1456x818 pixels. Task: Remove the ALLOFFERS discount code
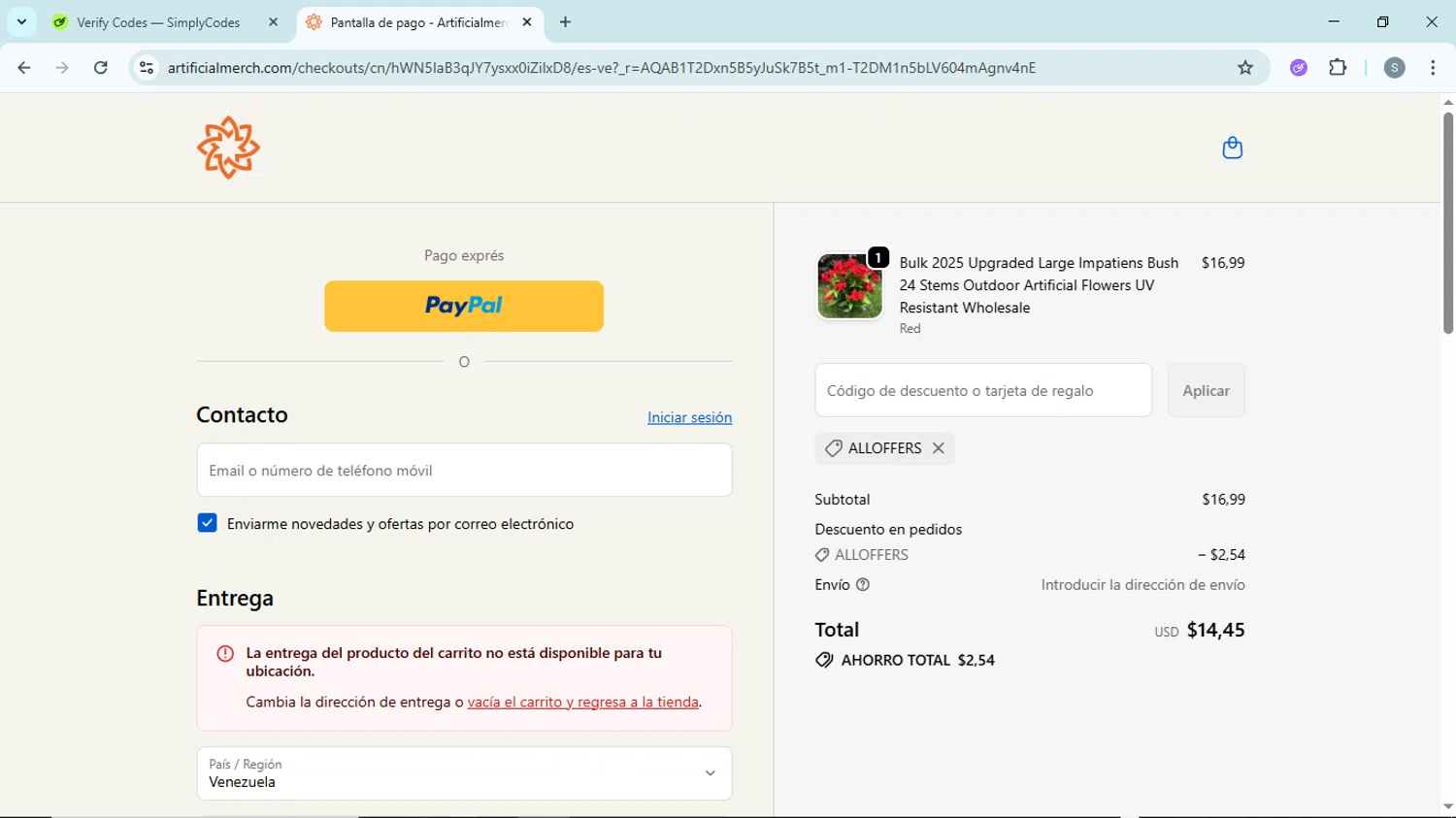[x=939, y=448]
